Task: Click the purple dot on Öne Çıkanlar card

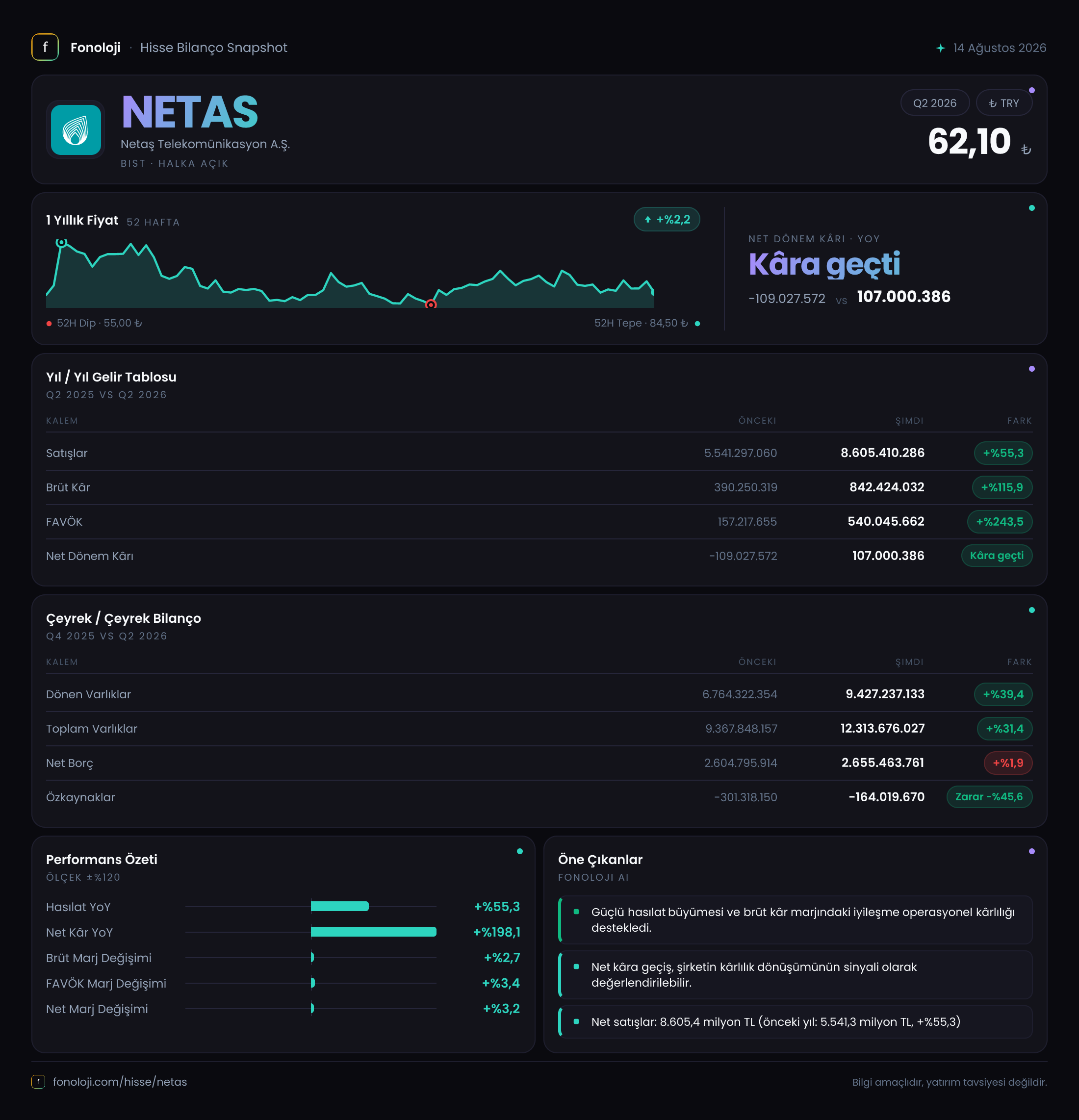Action: tap(1031, 851)
